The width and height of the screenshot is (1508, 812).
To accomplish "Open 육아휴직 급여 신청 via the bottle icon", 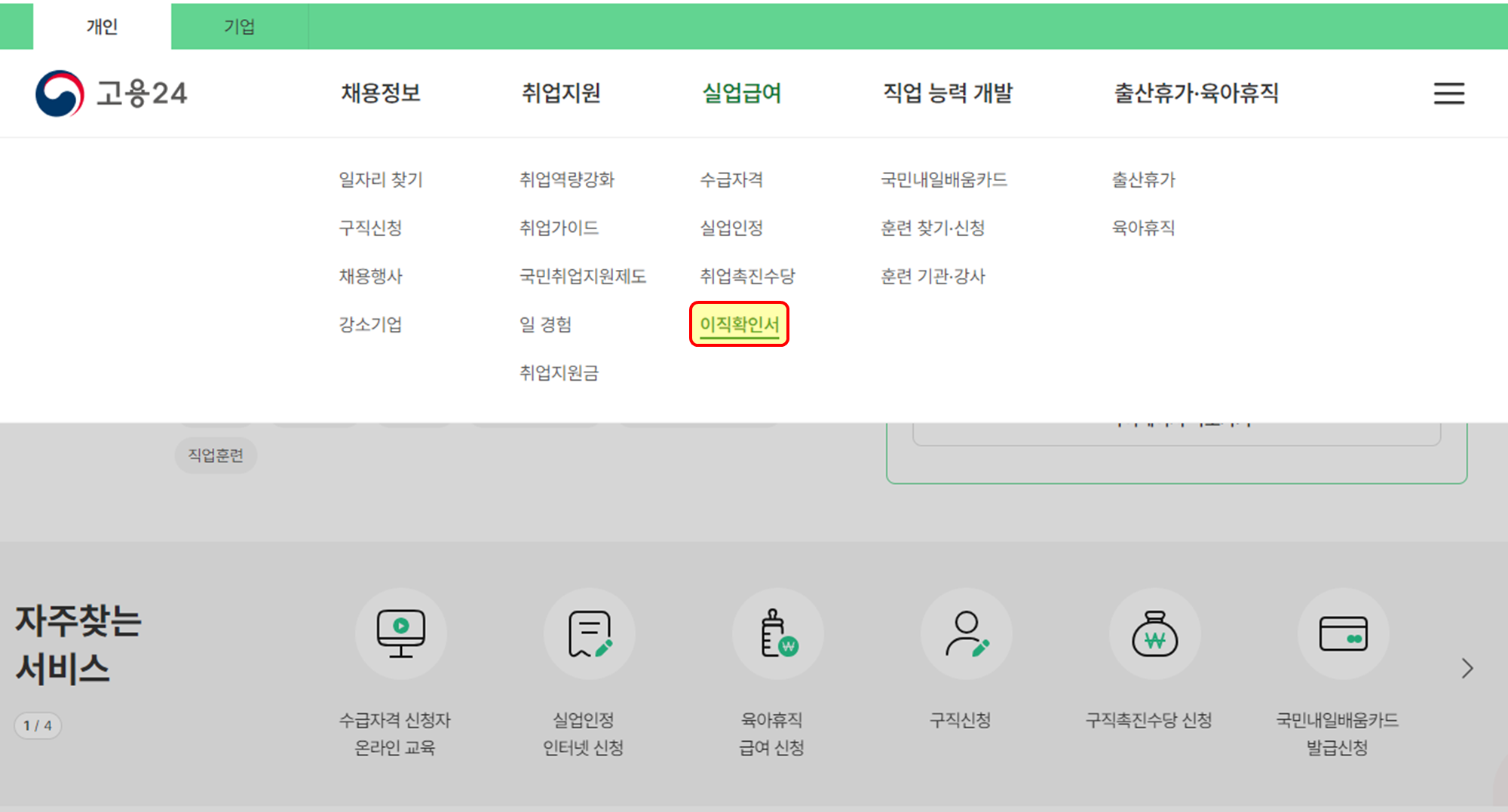I will (x=777, y=633).
